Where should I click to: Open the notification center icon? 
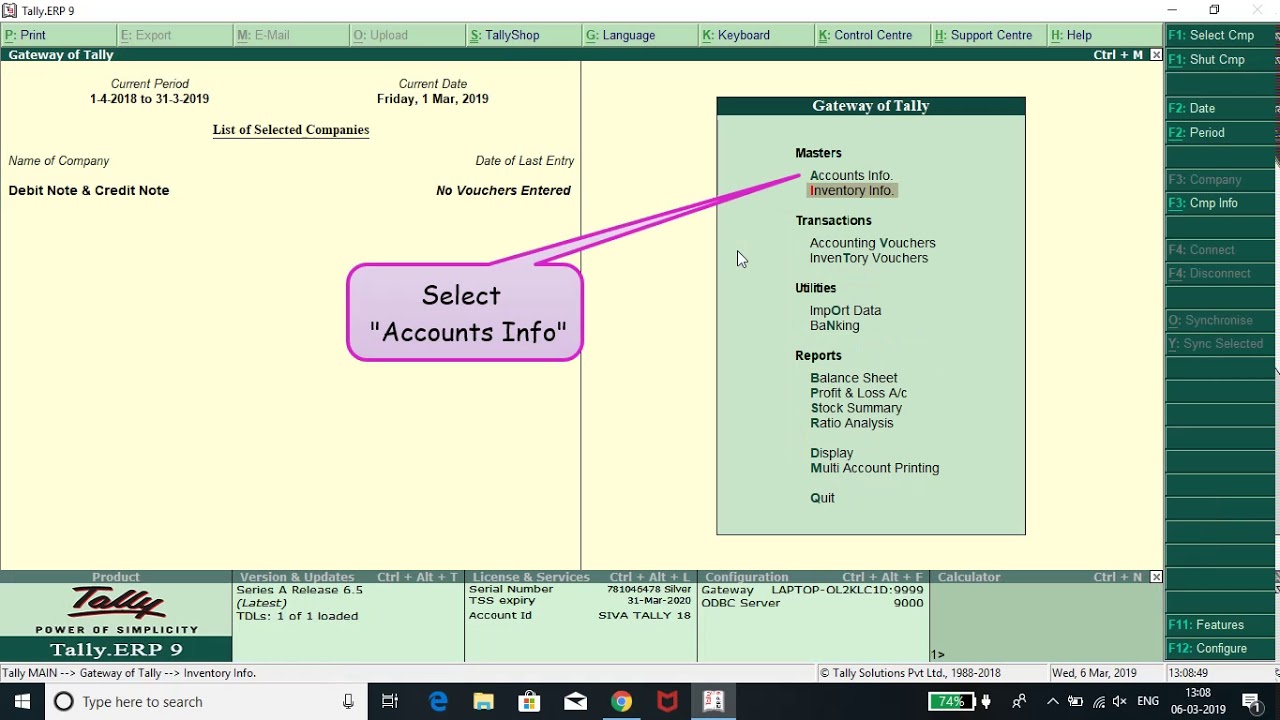1251,702
